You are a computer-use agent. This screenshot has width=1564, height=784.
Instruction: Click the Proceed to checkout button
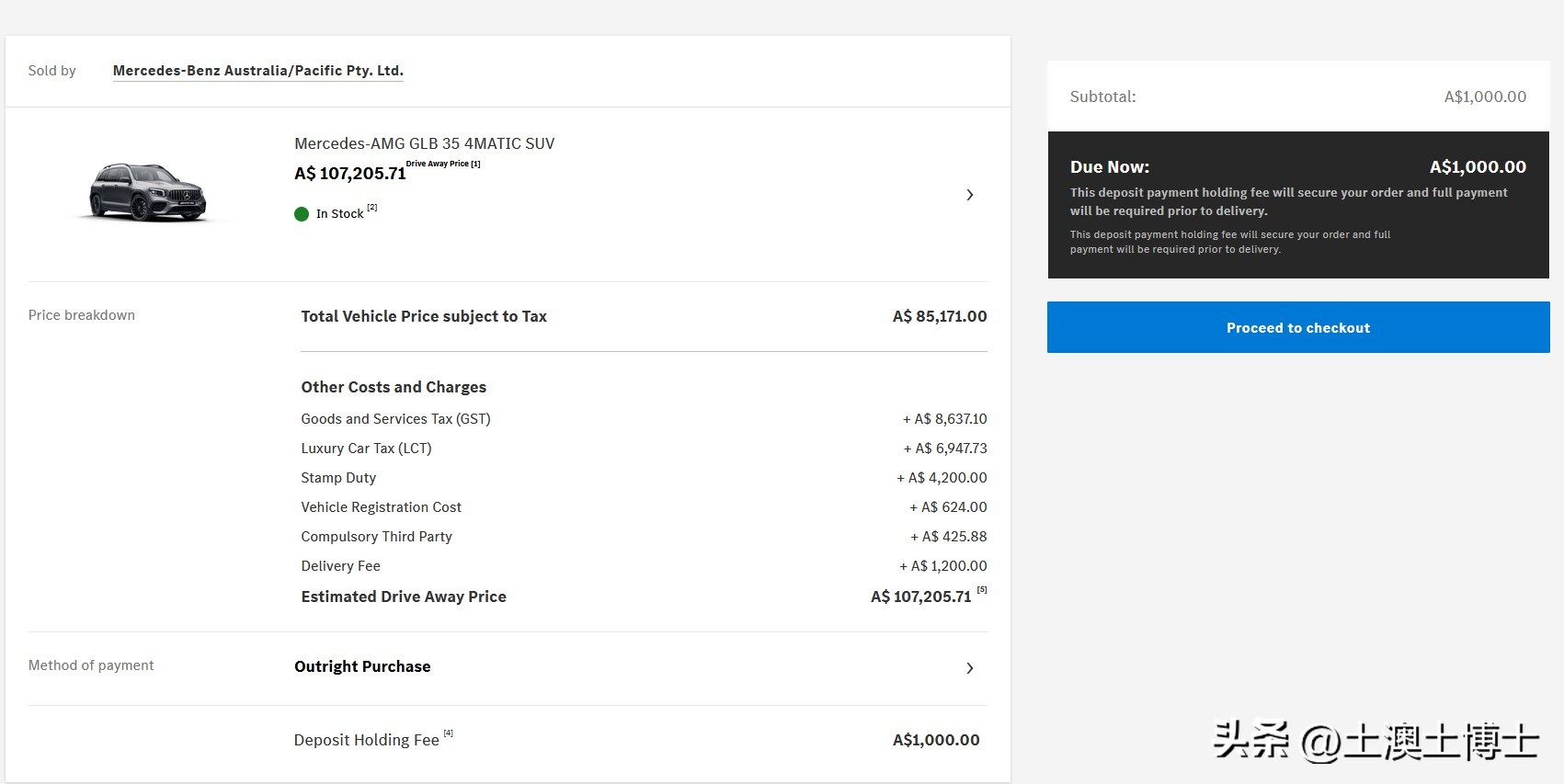1297,327
